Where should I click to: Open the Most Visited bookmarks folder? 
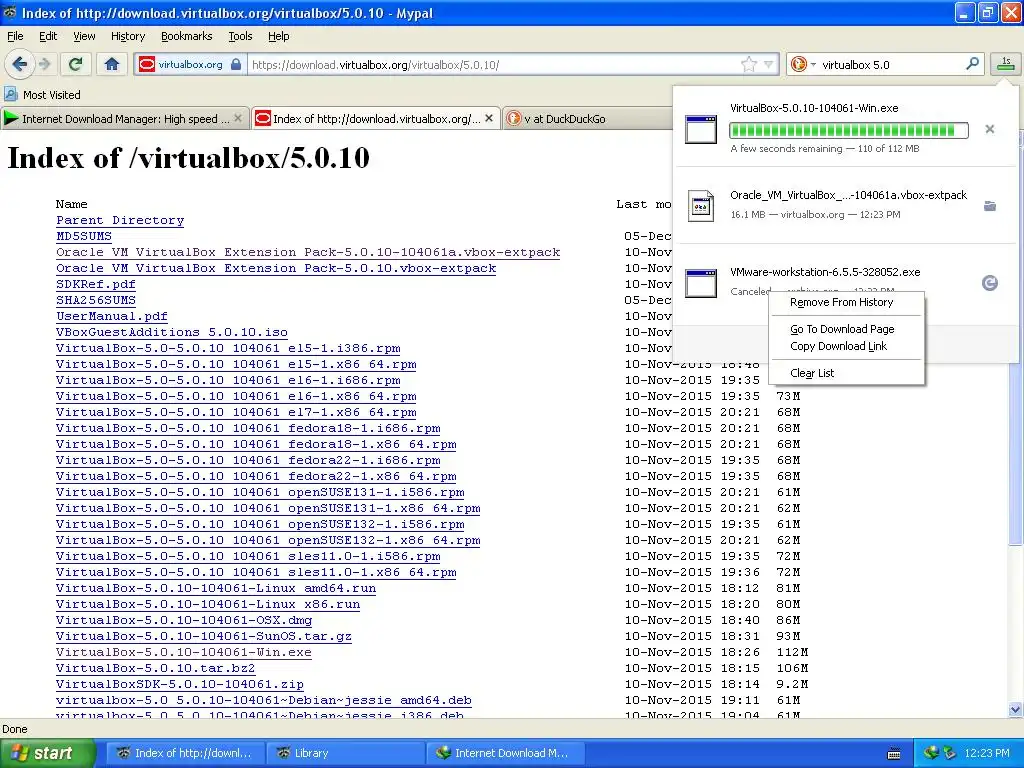tap(43, 95)
